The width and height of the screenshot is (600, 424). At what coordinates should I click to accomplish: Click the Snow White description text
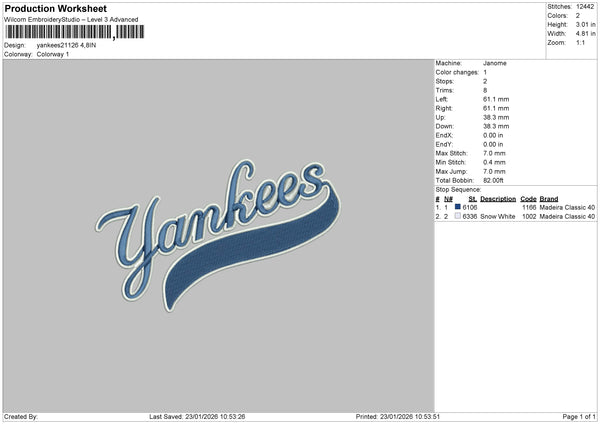[x=497, y=217]
